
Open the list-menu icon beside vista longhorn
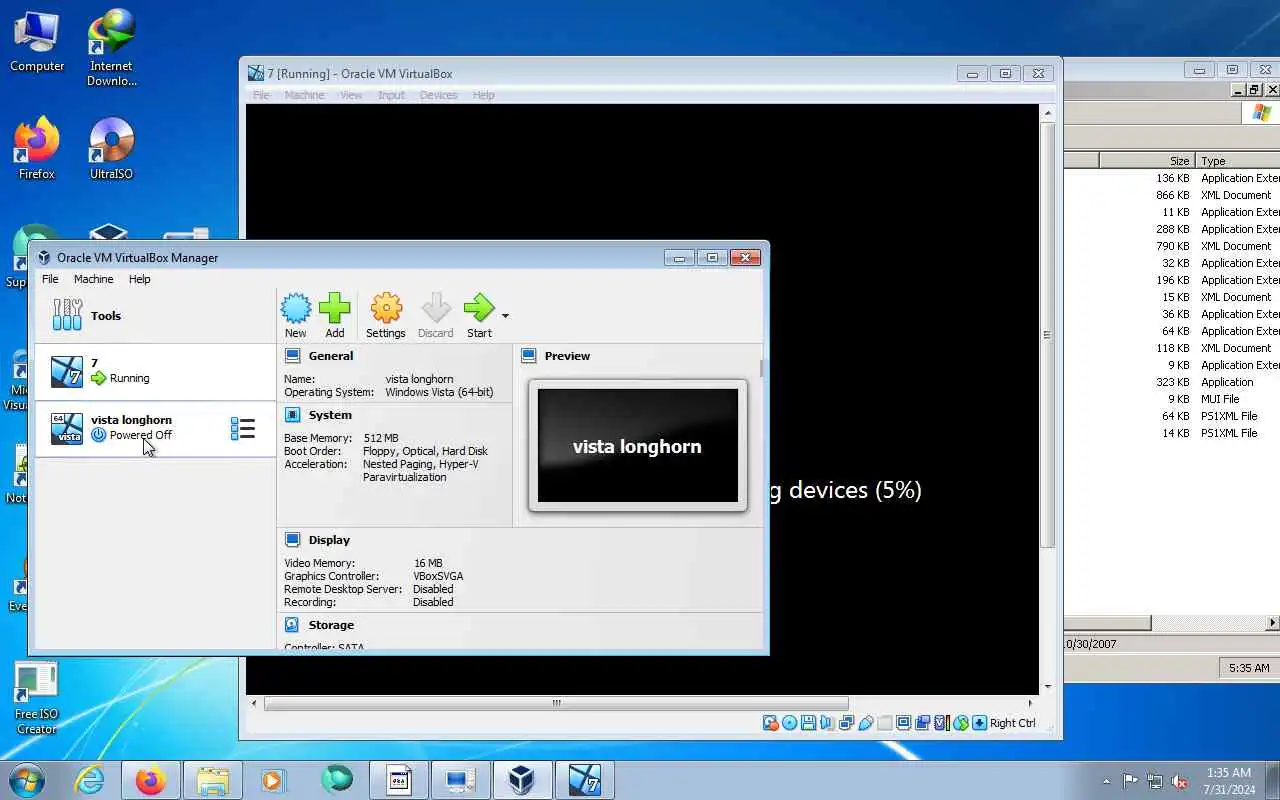[x=242, y=429]
